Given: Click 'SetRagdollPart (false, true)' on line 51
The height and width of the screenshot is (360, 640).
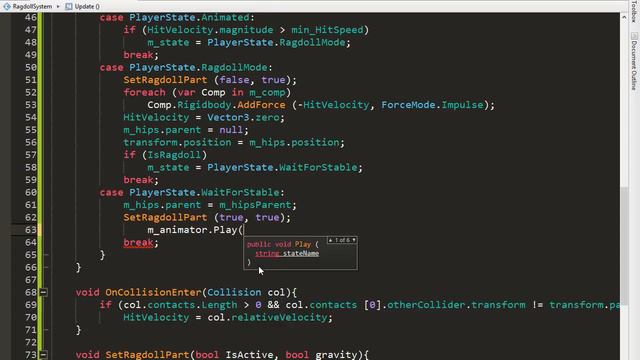Looking at the screenshot, I should (x=207, y=80).
